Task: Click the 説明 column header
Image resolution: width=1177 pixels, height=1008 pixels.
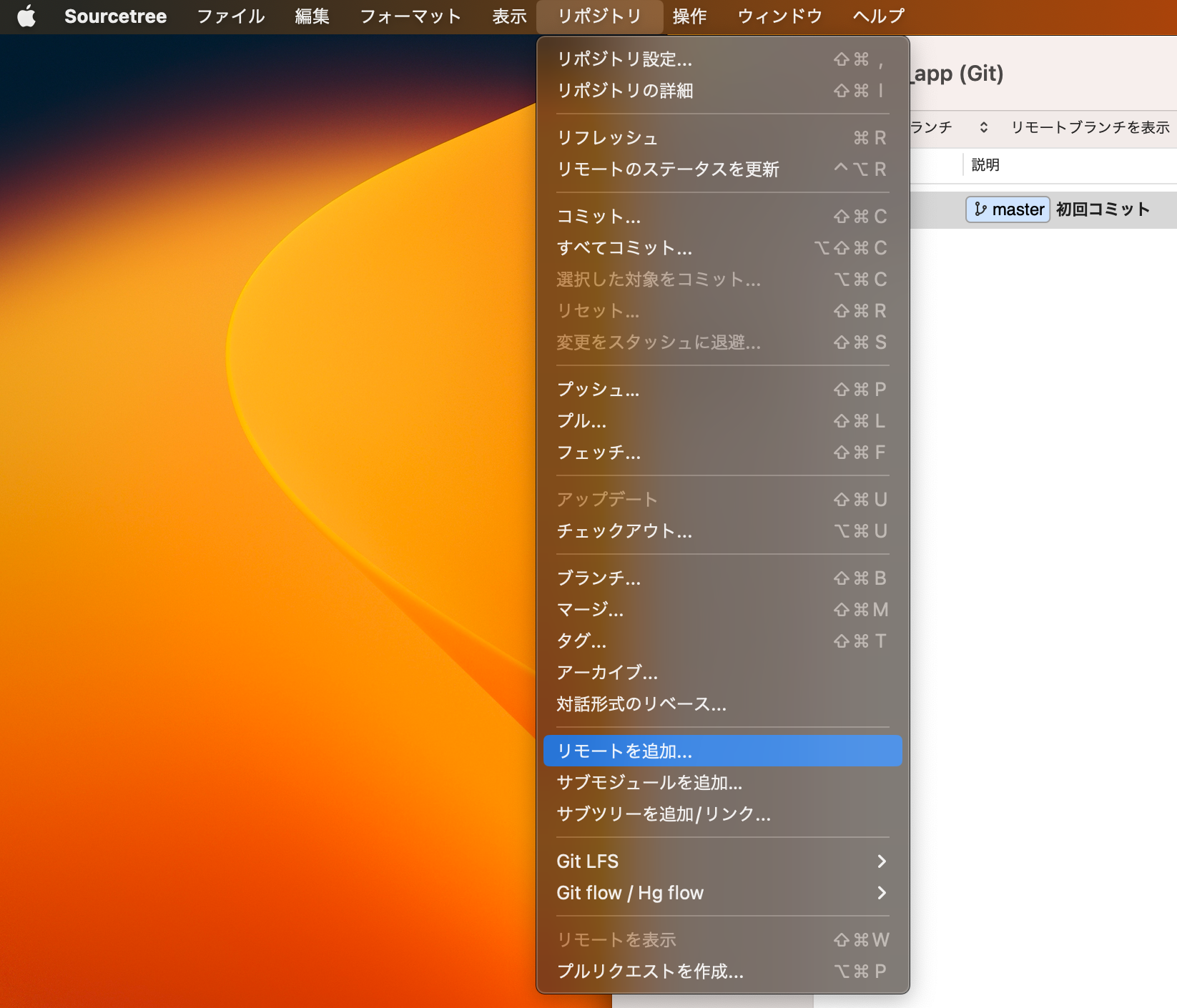Action: (x=985, y=165)
